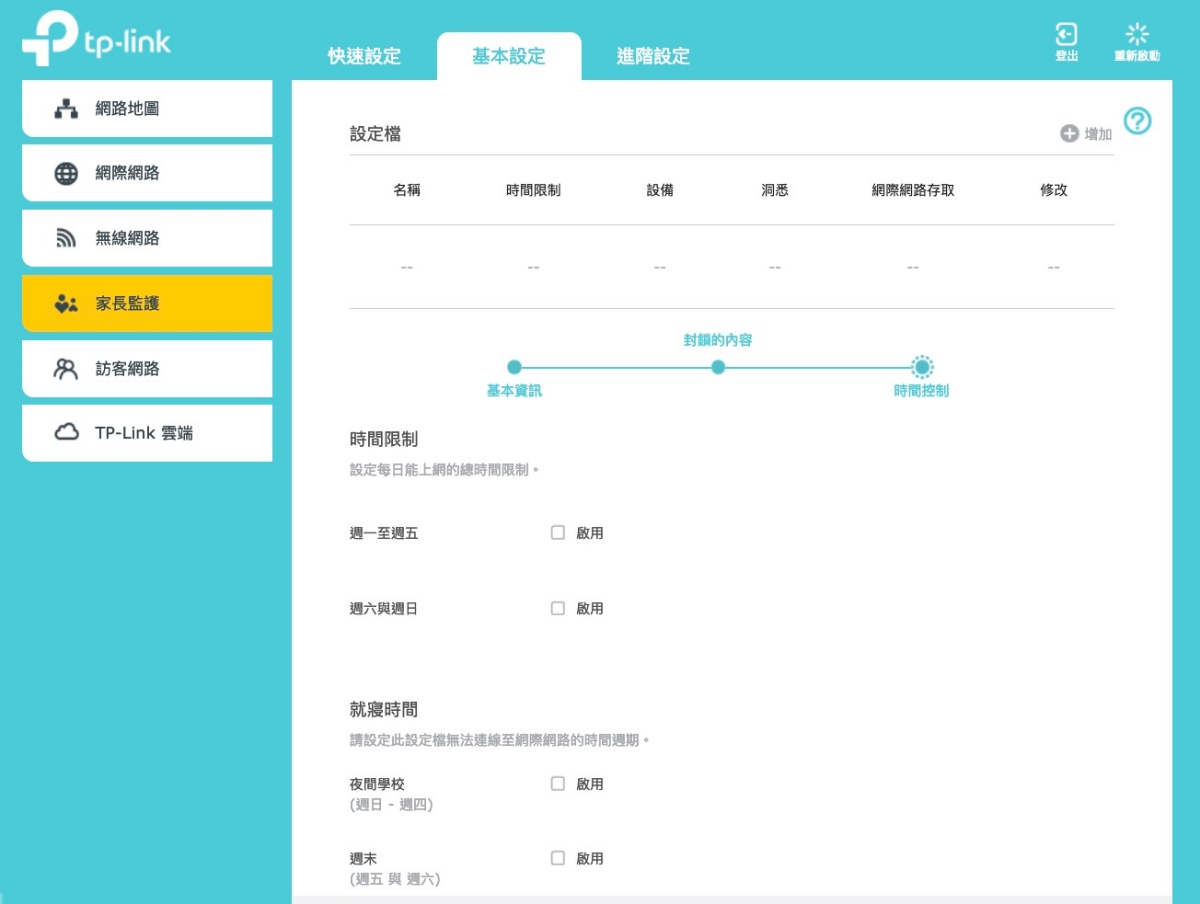Image resolution: width=1200 pixels, height=904 pixels.
Task: Open 網路地圖 network map icon
Action: tap(66, 109)
